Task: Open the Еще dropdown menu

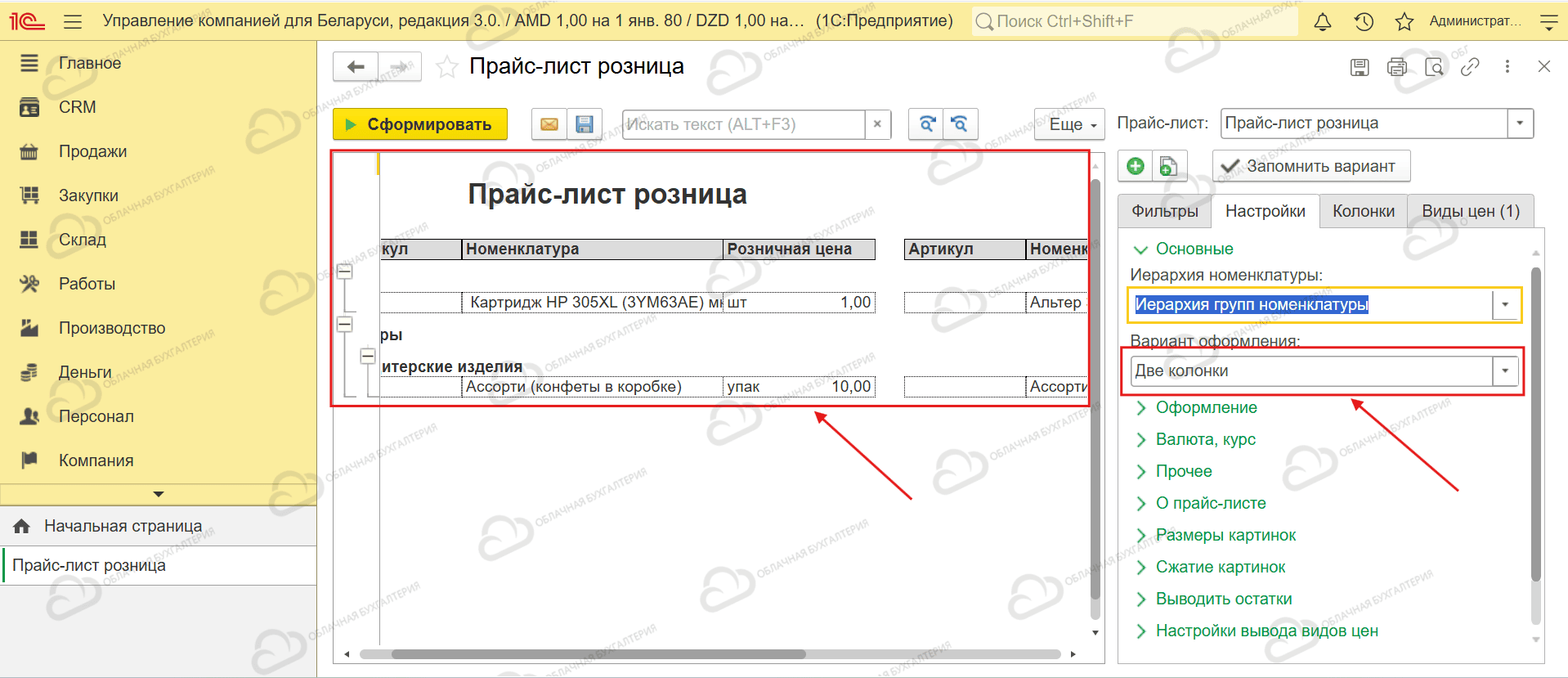Action: pyautogui.click(x=1069, y=124)
